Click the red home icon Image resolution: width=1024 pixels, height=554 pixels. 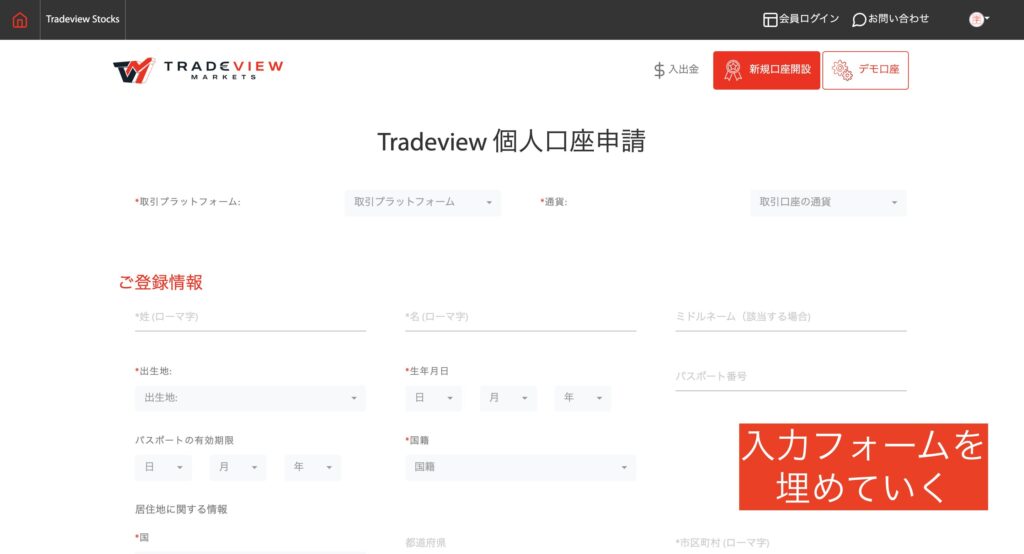pos(20,20)
